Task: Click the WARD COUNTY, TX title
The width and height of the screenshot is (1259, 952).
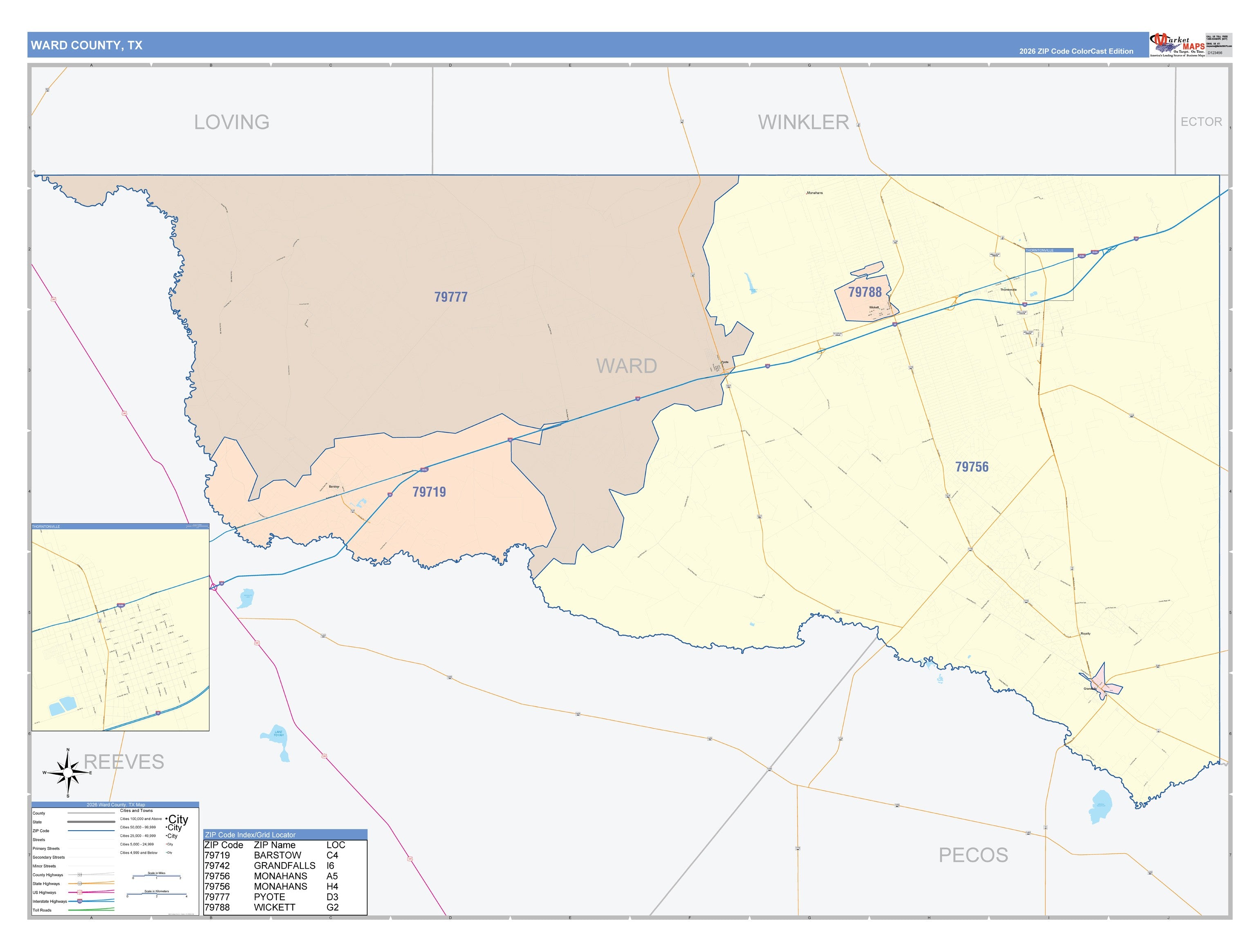Action: (x=87, y=45)
